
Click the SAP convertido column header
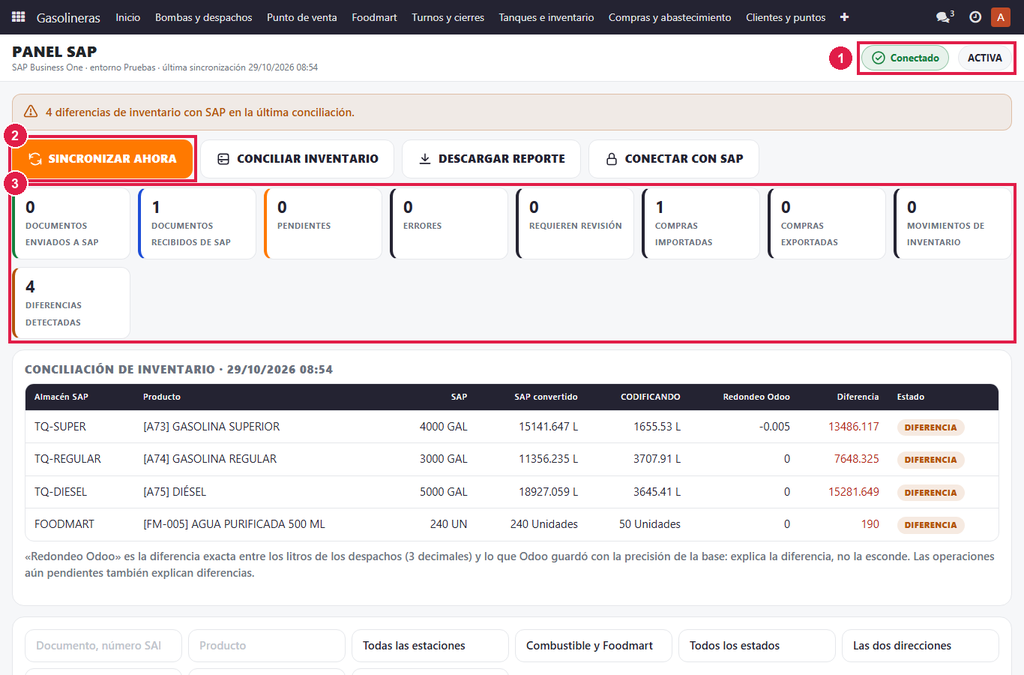pos(546,397)
